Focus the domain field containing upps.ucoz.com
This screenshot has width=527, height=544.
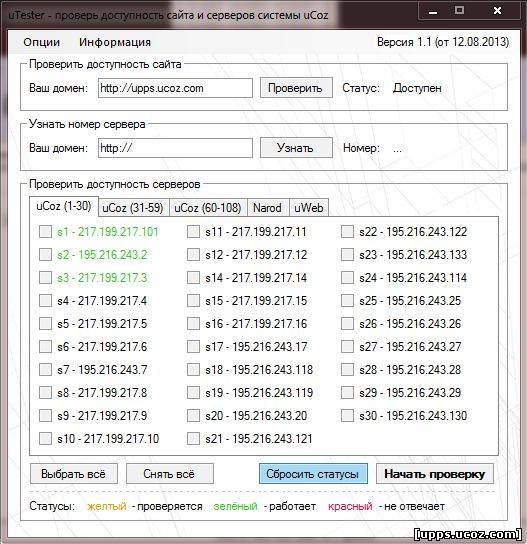(175, 88)
